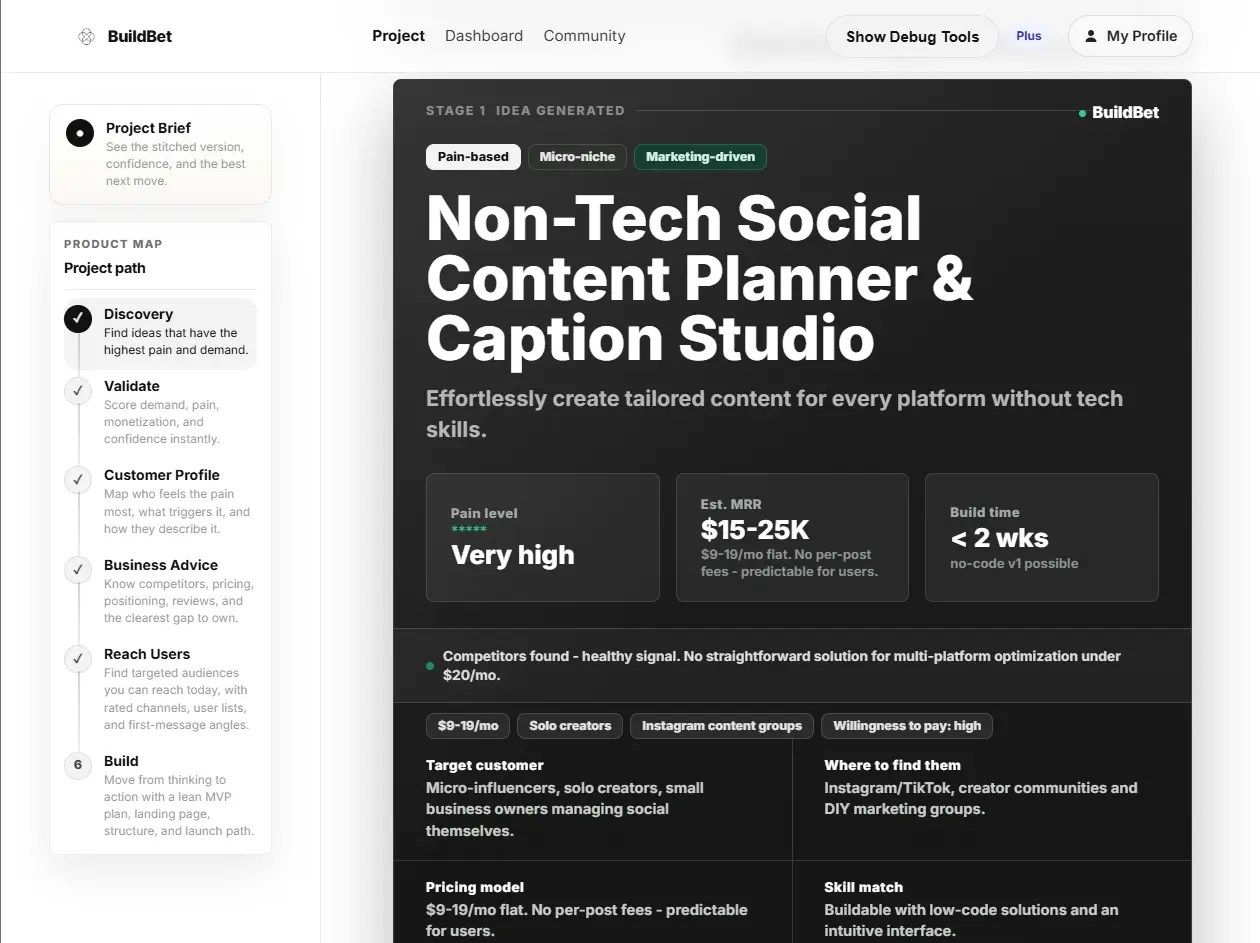Screen dimensions: 1260x943
Task: Open the Build step
Action: pyautogui.click(x=160, y=795)
